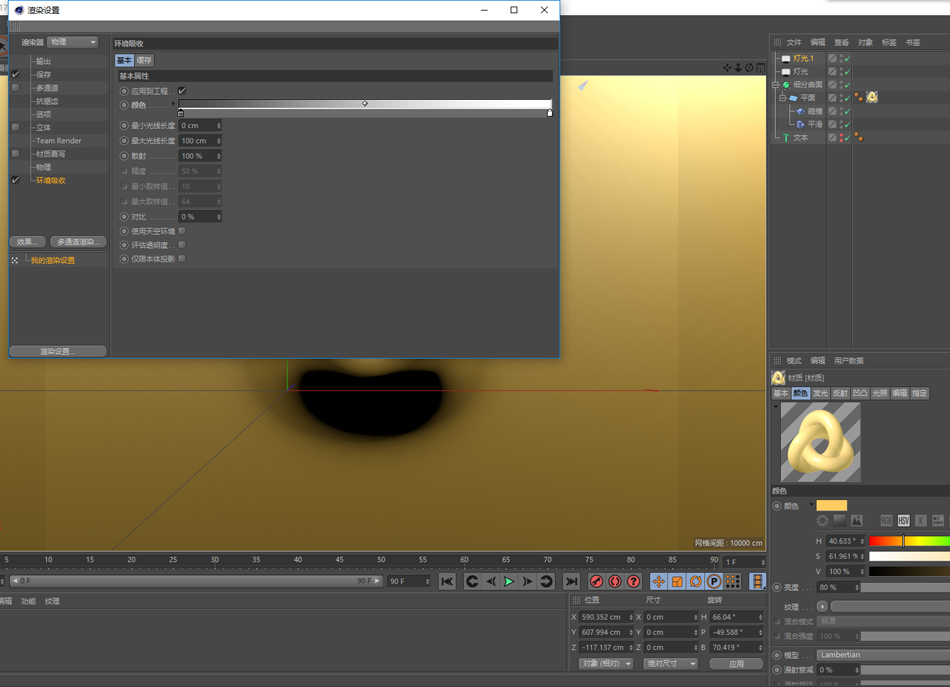Click the 应用 apply button
The image size is (950, 687).
tap(736, 663)
